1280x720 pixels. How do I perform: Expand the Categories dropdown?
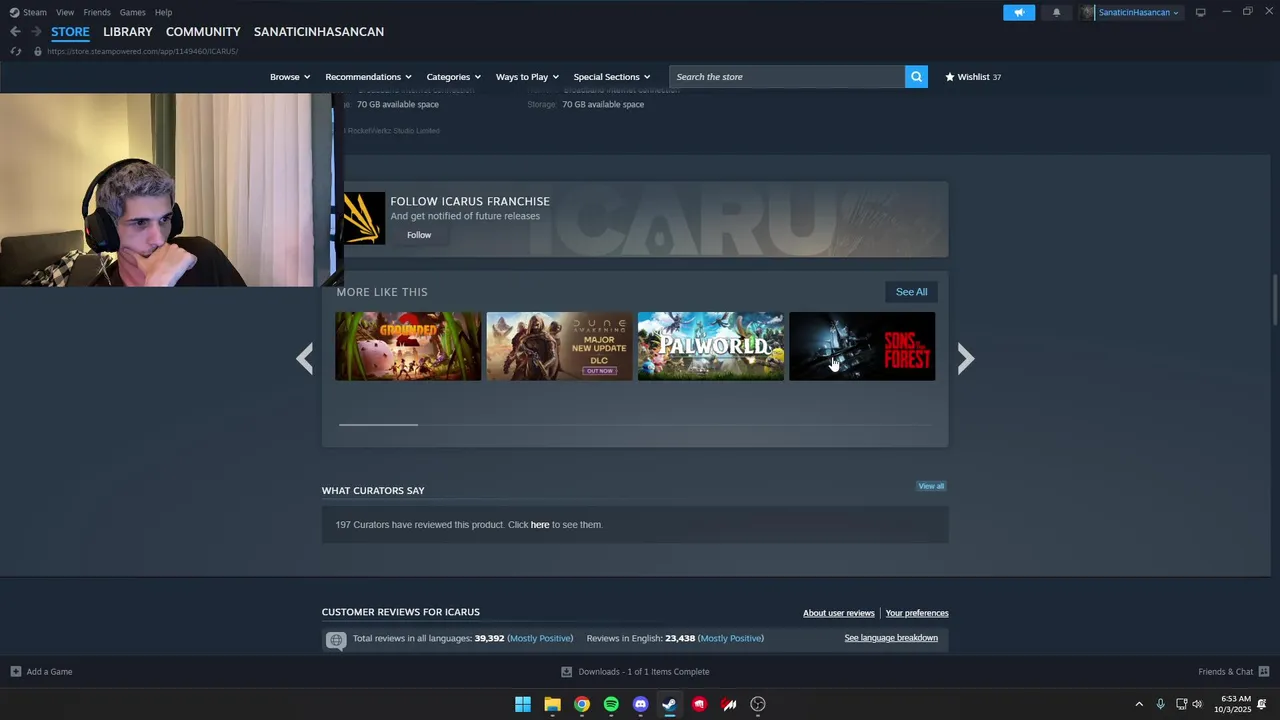pos(453,77)
